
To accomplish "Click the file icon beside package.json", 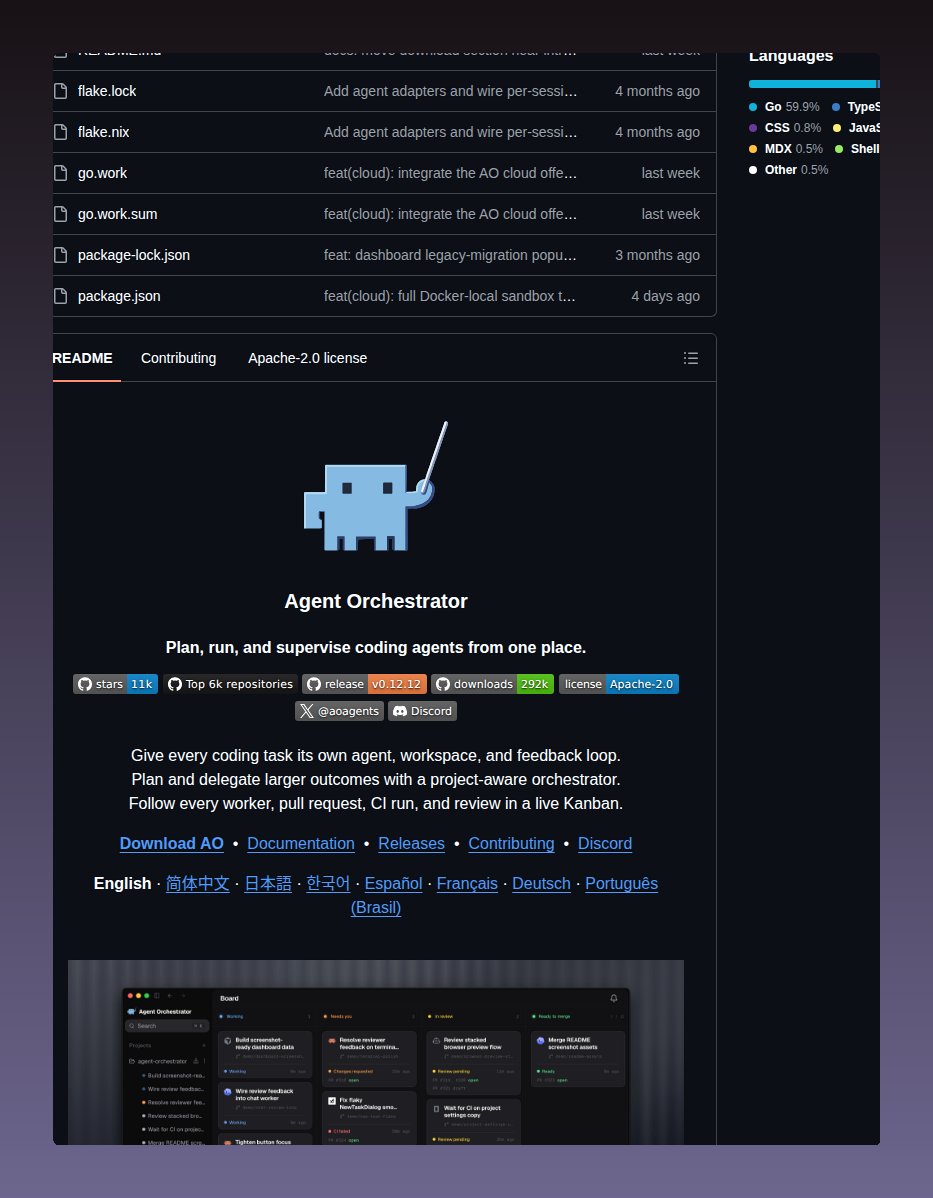I will (x=60, y=296).
